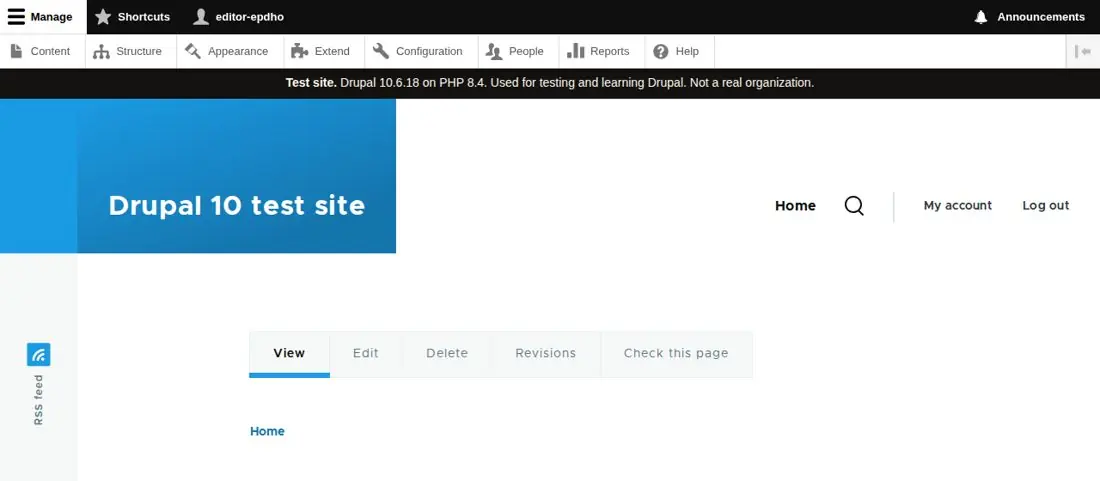Viewport: 1100px width, 481px height.
Task: Select the View tab
Action: [x=289, y=354]
